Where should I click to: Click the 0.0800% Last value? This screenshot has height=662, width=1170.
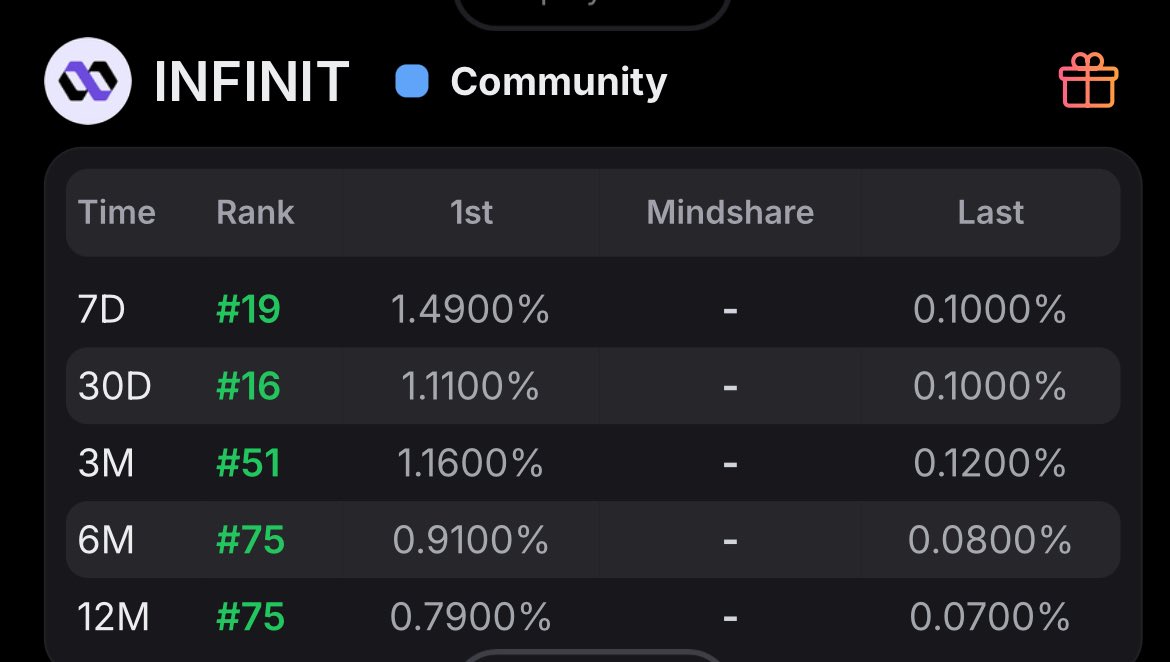point(989,540)
